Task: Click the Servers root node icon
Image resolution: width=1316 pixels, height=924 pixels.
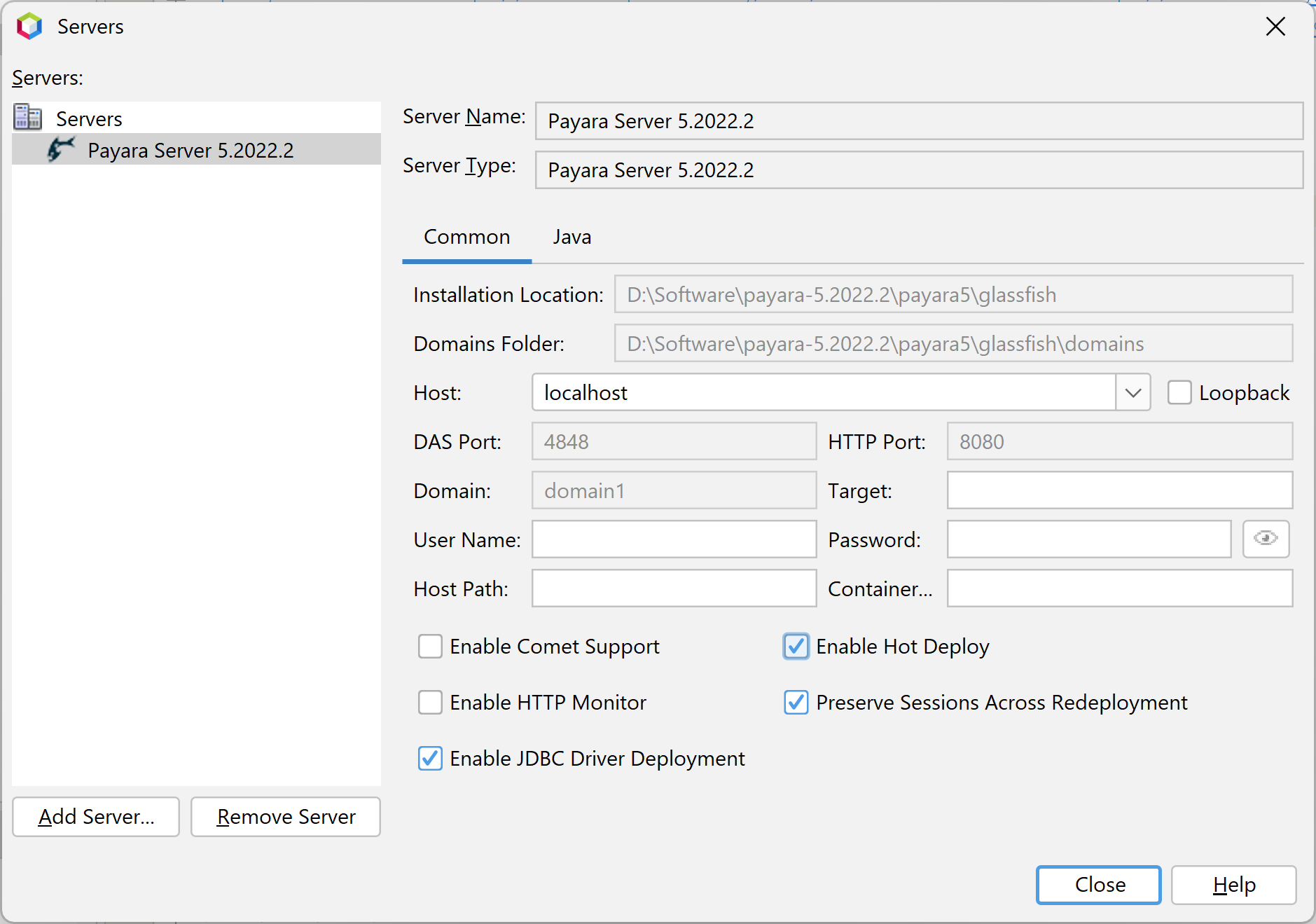Action: [28, 118]
